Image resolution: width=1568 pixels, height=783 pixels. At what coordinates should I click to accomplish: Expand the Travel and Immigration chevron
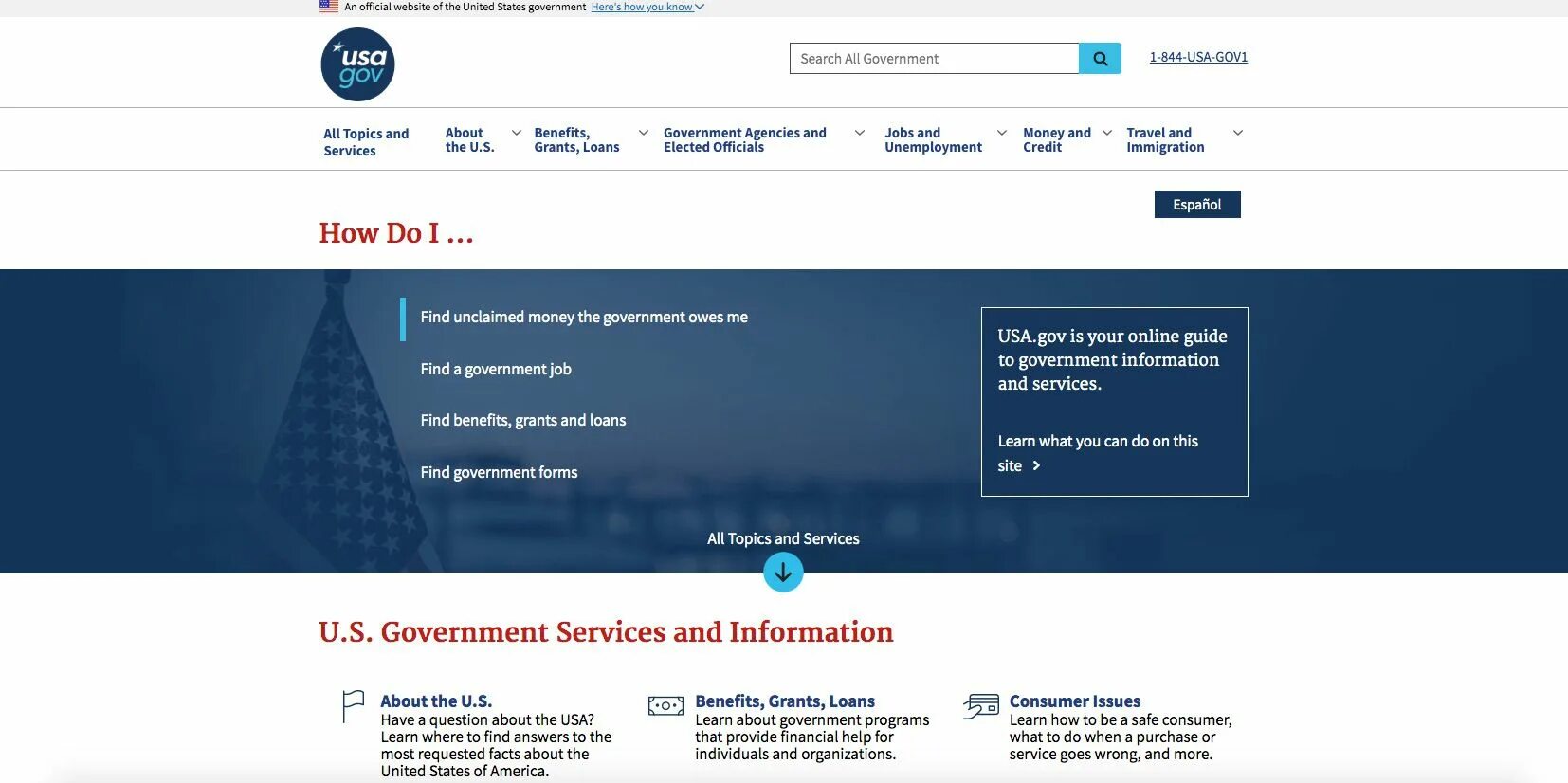pyautogui.click(x=1238, y=133)
